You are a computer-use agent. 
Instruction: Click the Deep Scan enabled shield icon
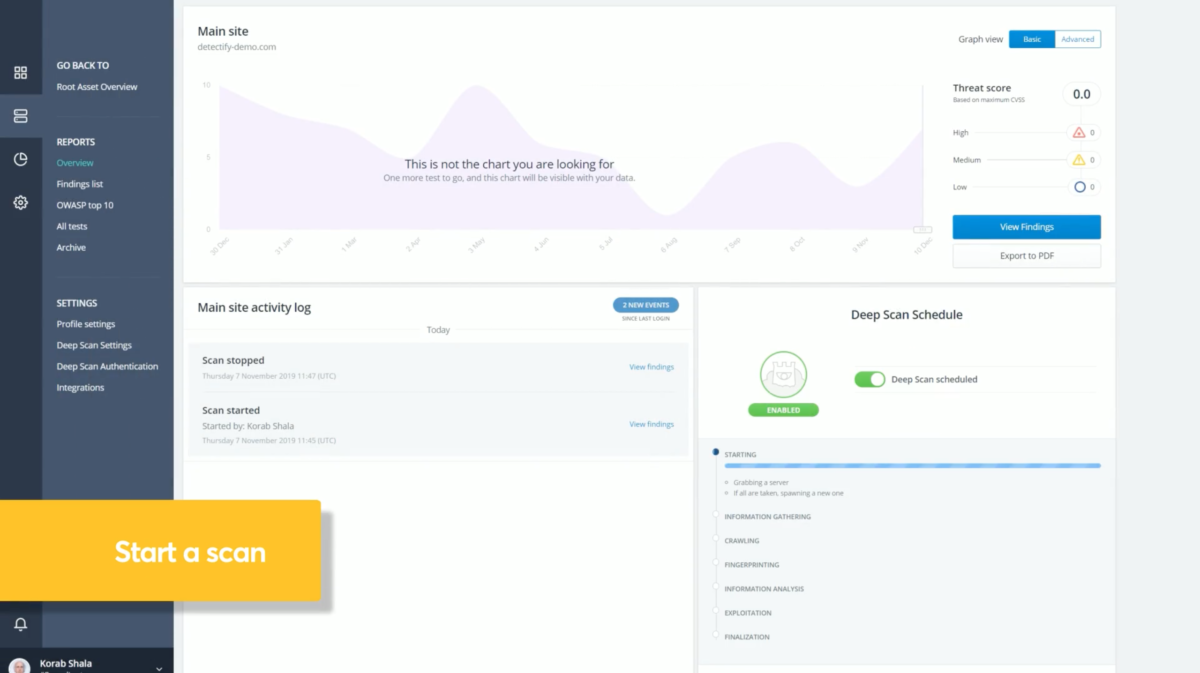coord(783,376)
